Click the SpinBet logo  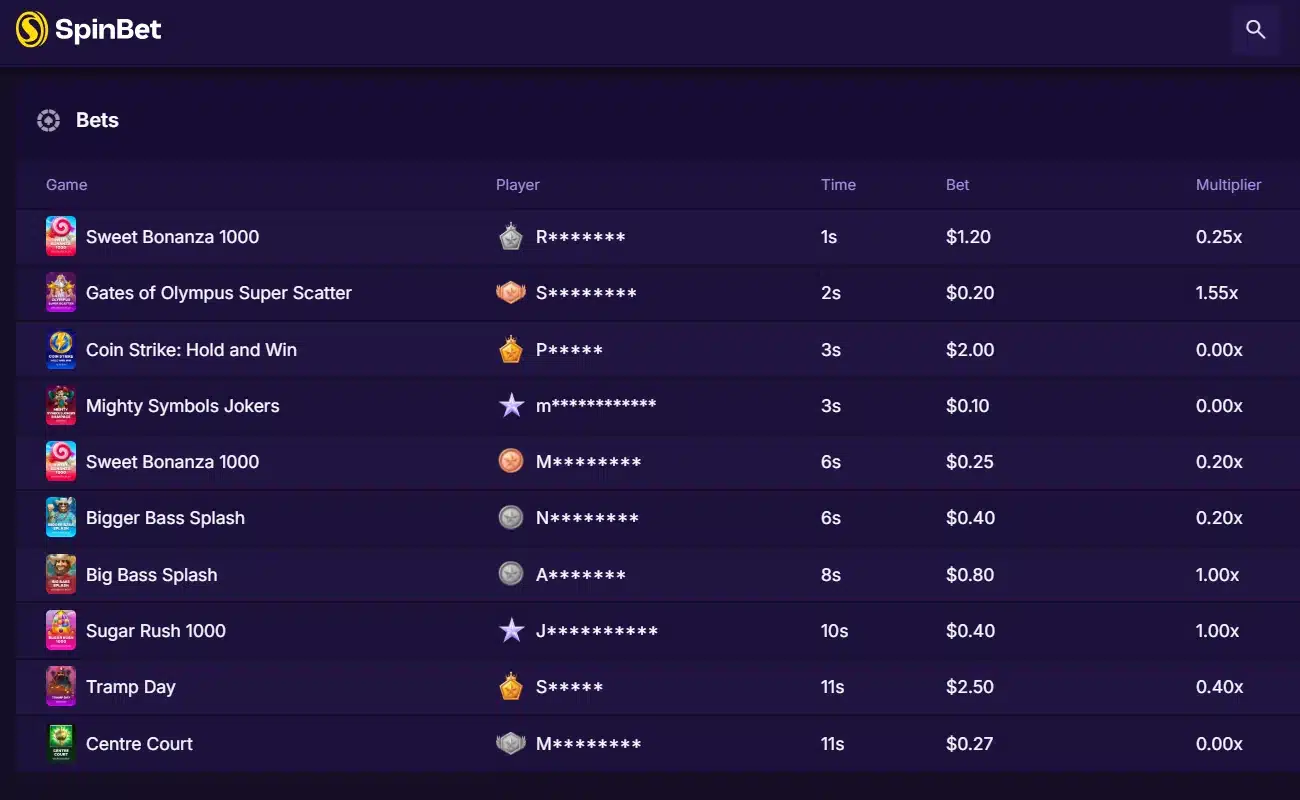tap(89, 30)
